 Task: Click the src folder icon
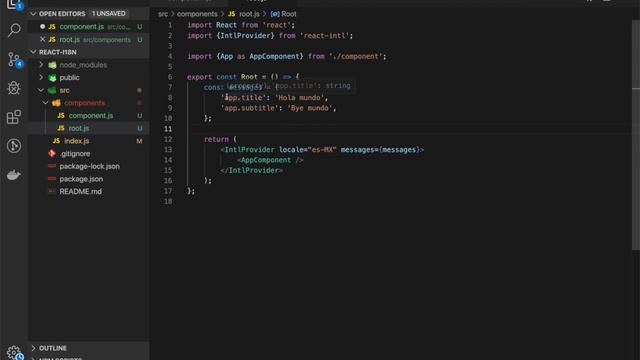pyautogui.click(x=52, y=90)
